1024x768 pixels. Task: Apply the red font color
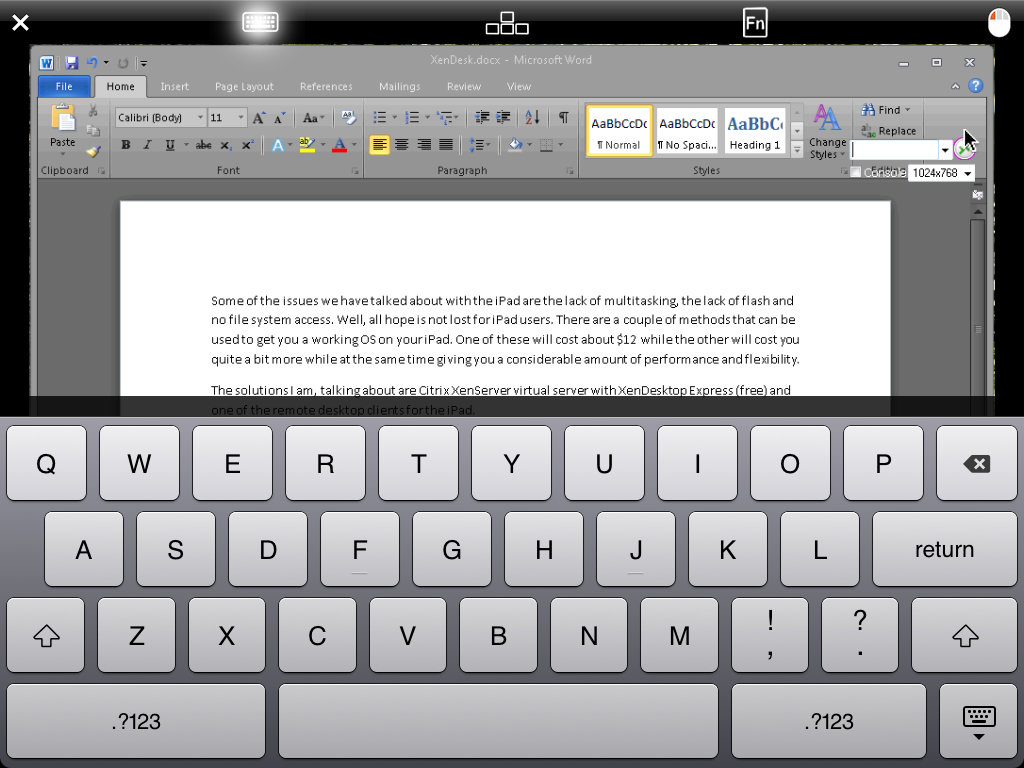[x=339, y=145]
